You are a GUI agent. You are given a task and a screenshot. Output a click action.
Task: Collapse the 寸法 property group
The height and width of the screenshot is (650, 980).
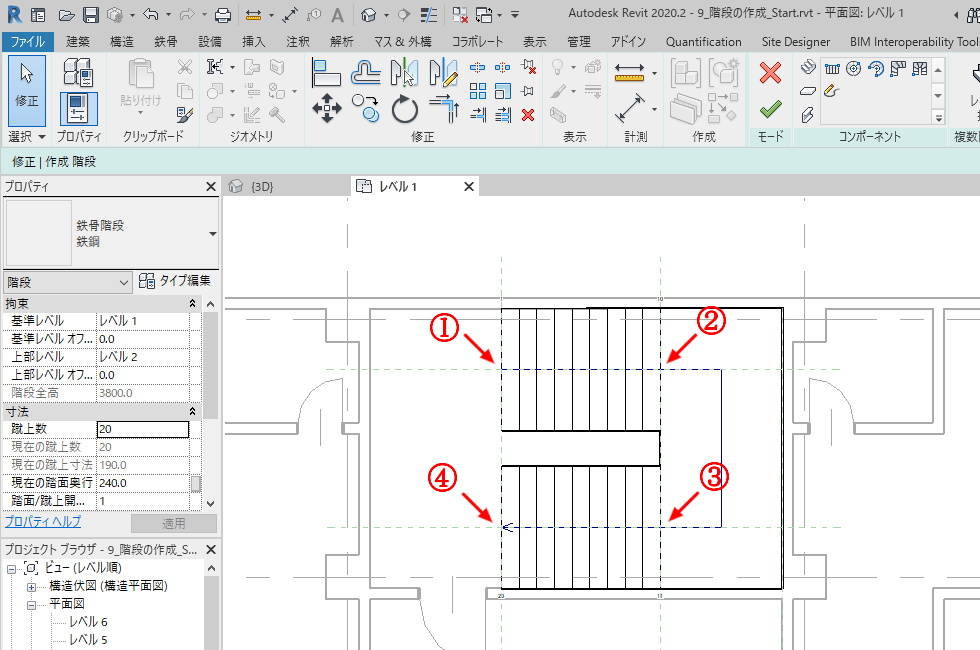click(192, 412)
